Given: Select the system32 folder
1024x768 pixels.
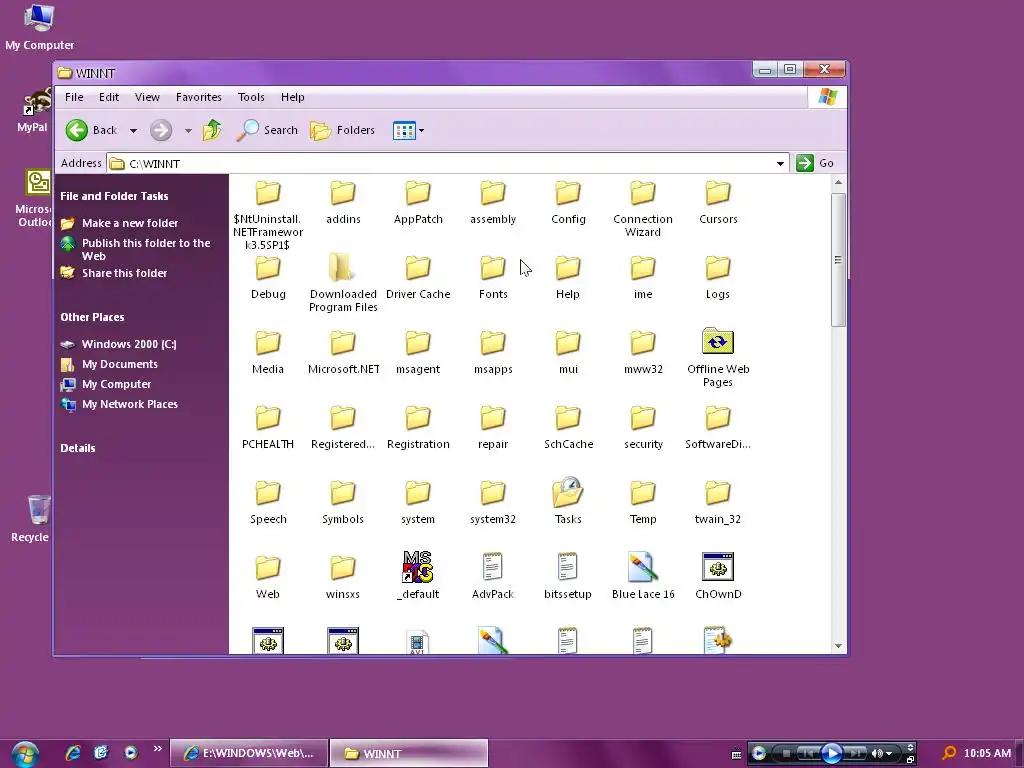Looking at the screenshot, I should tap(492, 502).
